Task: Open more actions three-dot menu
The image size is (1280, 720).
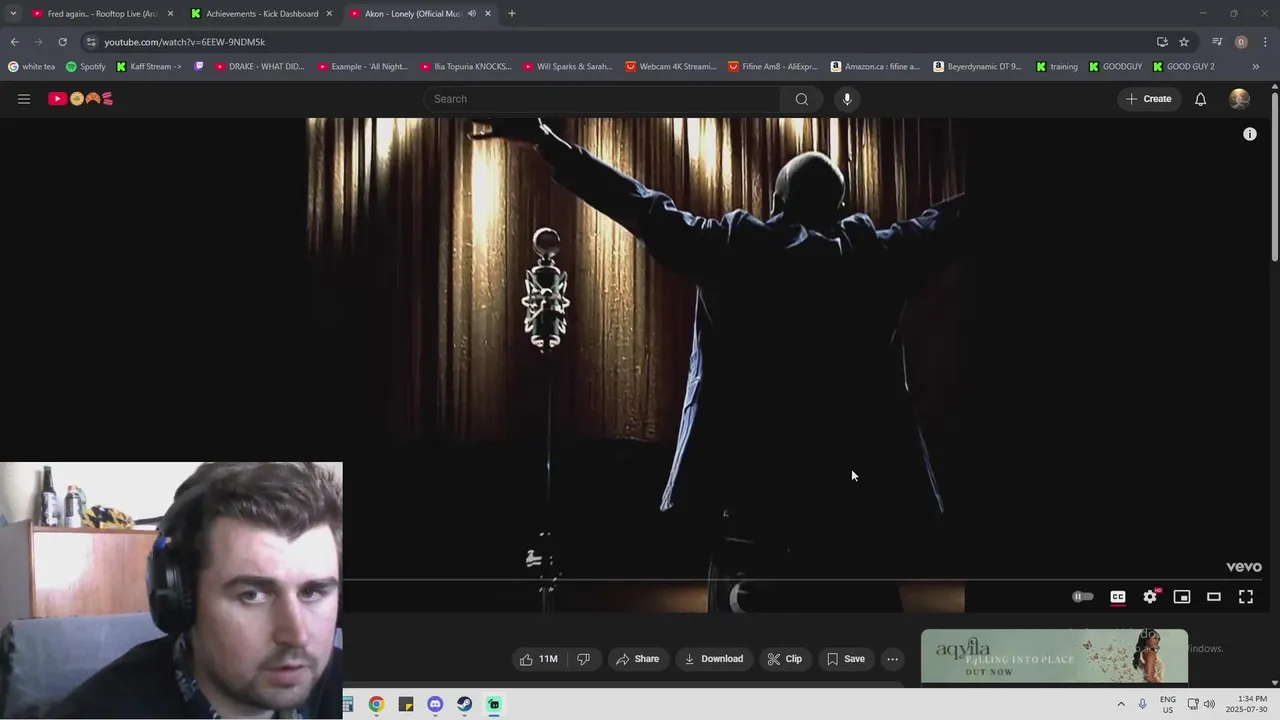Action: [893, 659]
